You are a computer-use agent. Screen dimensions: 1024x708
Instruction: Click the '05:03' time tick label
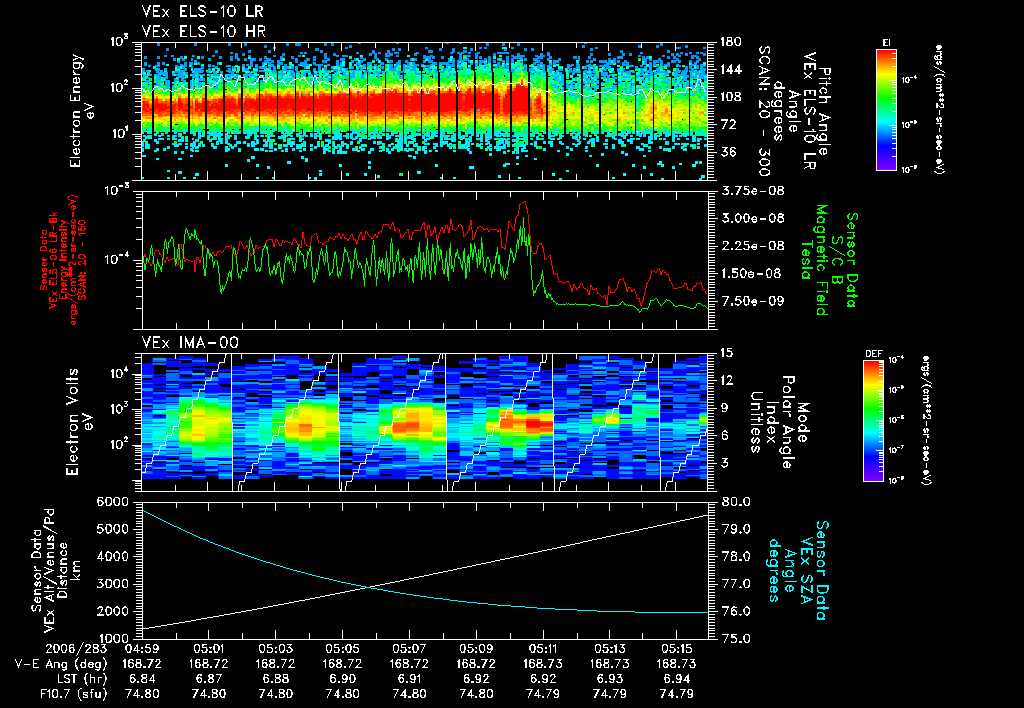pos(276,649)
